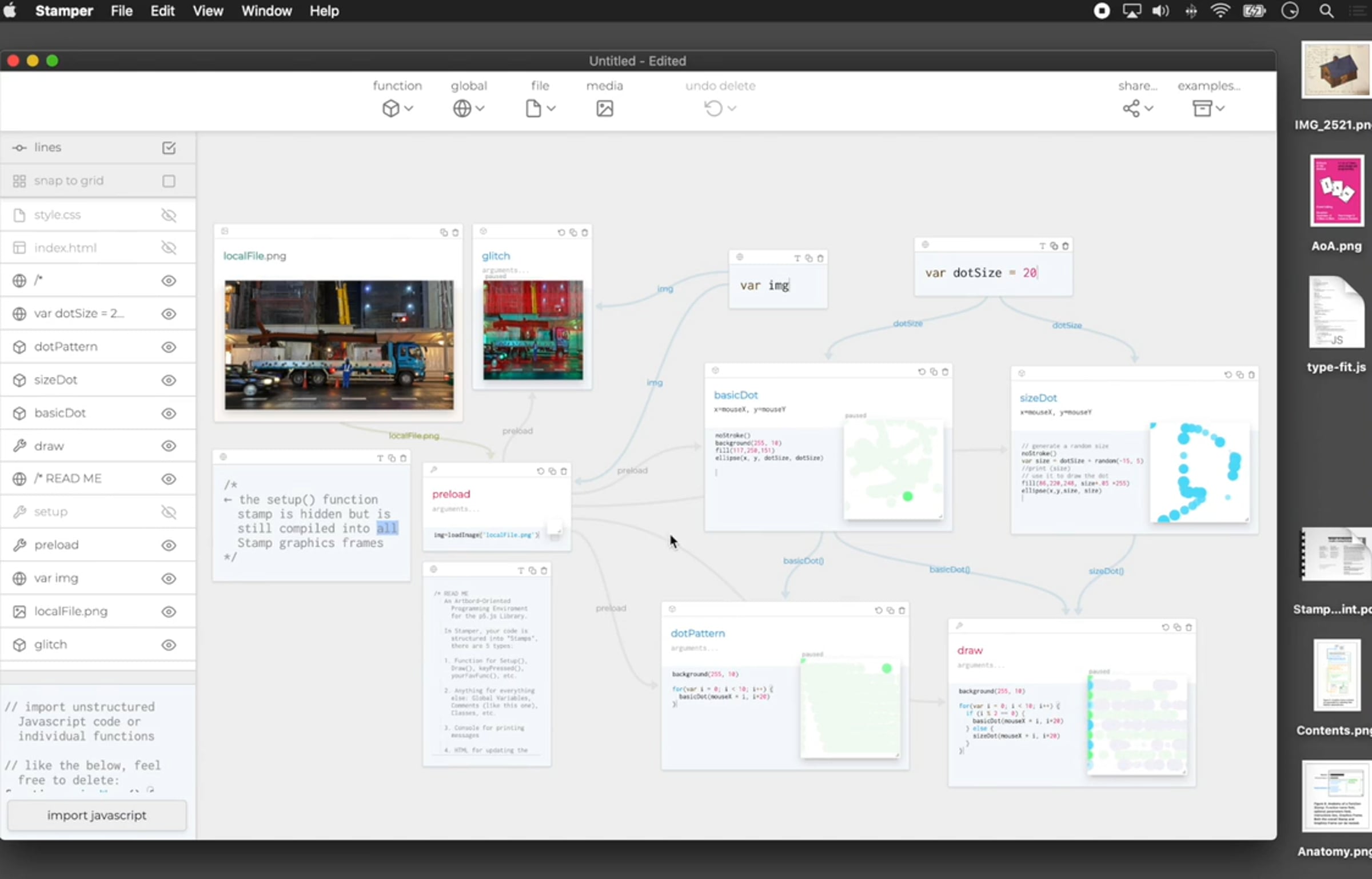Click the file page icon in toolbar
The height and width of the screenshot is (879, 1372).
533,108
